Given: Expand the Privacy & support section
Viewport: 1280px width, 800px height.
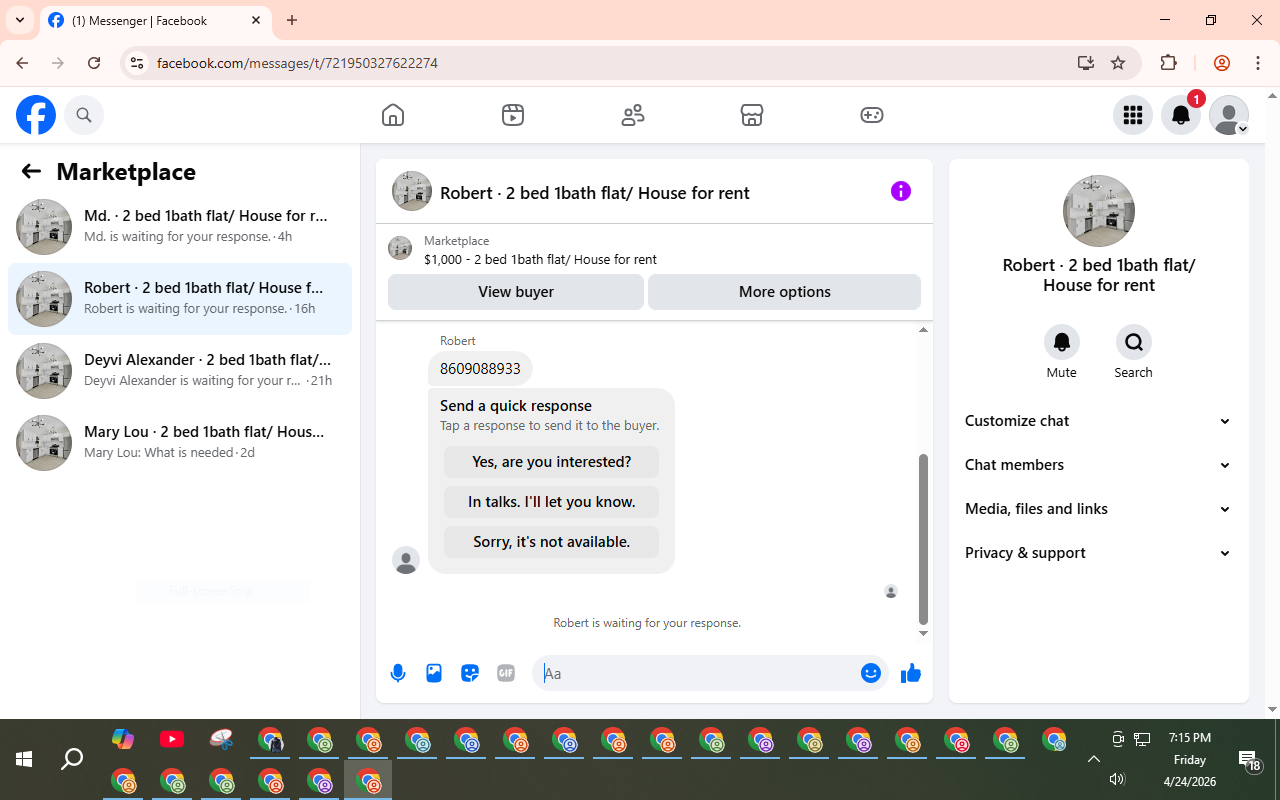Looking at the screenshot, I should 1099,553.
